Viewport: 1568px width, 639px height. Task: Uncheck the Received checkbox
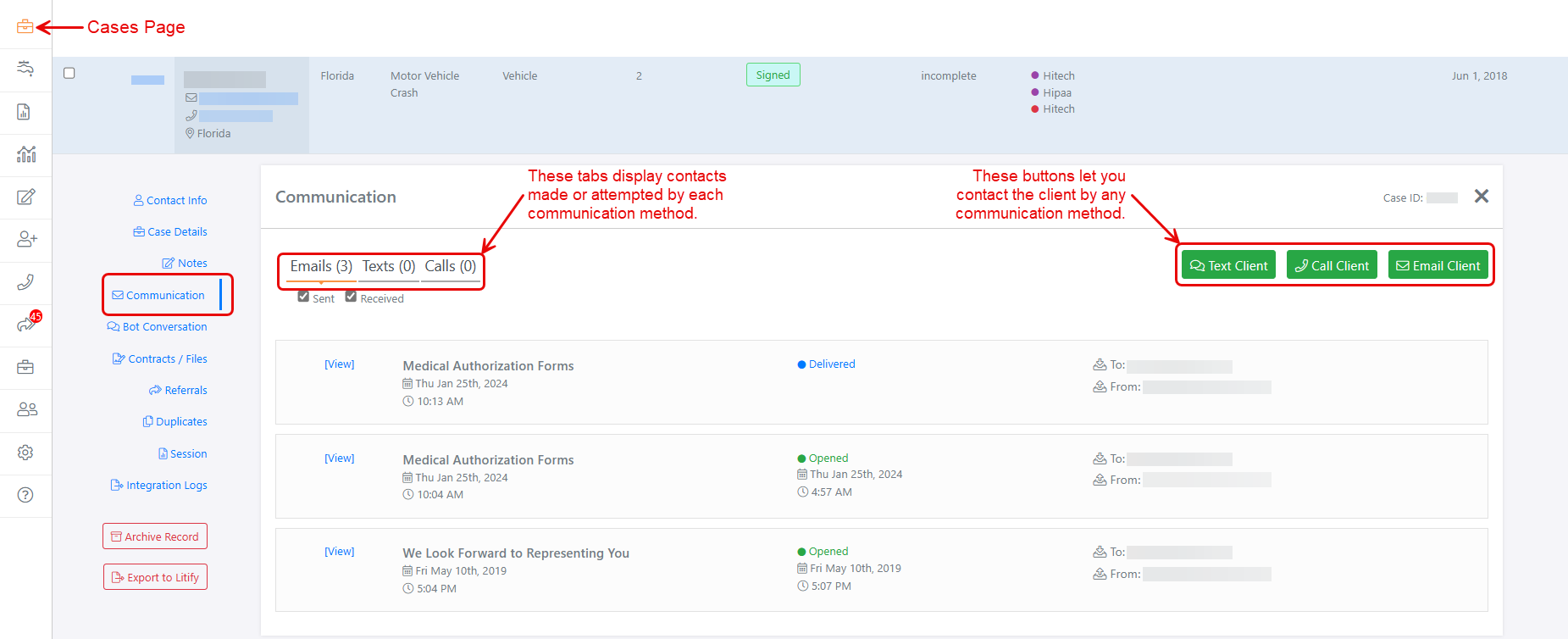click(x=351, y=297)
